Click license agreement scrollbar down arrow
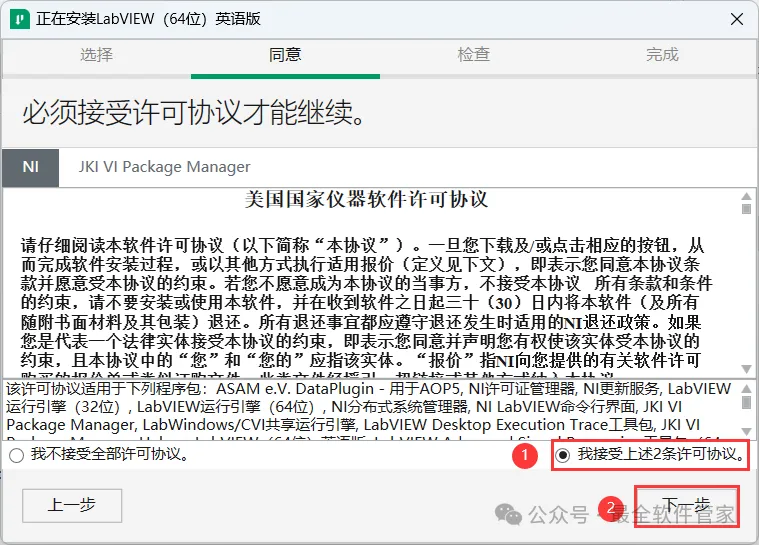Viewport: 759px width, 545px height. [x=746, y=369]
